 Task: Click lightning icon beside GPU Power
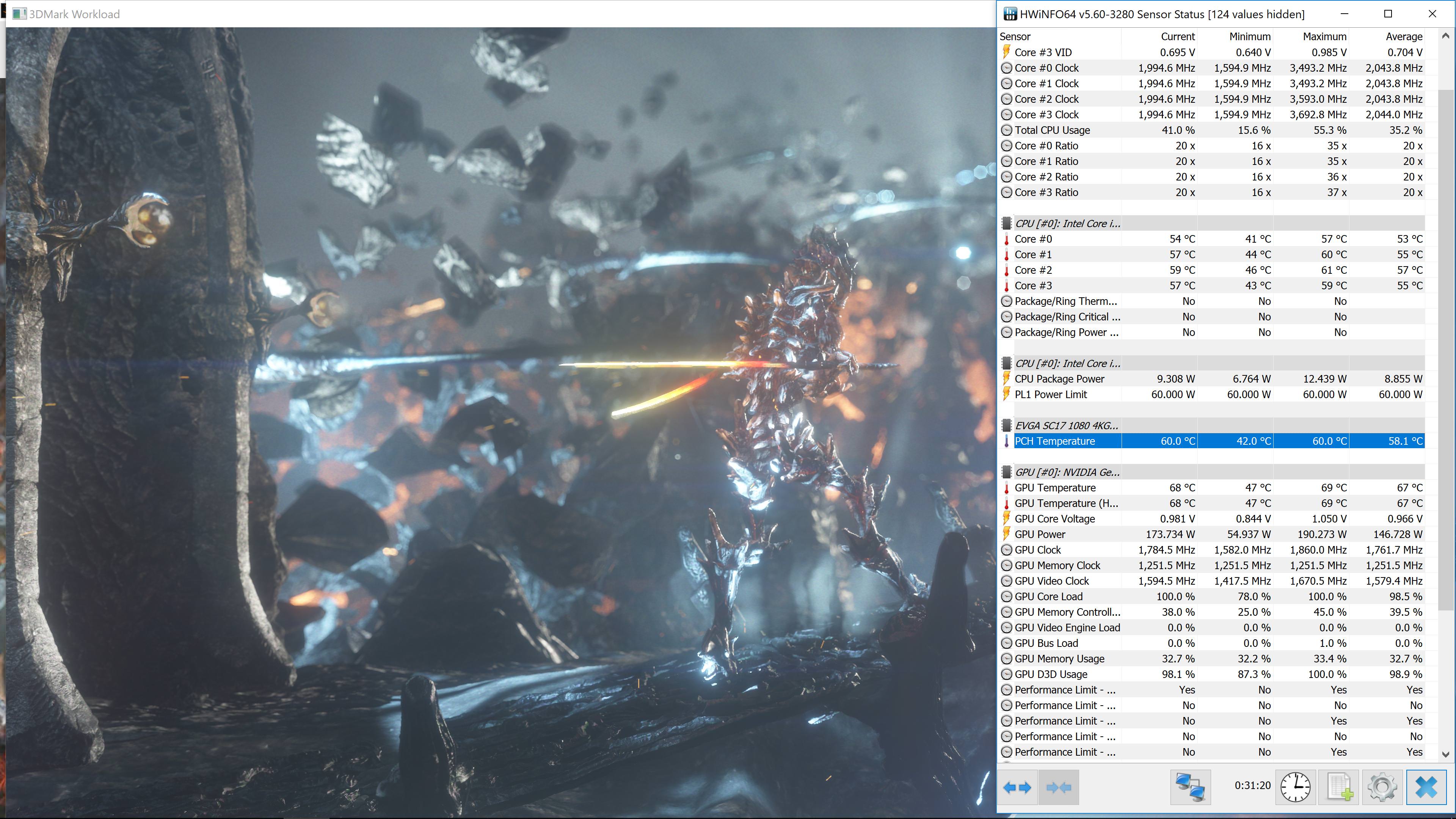click(x=1006, y=533)
